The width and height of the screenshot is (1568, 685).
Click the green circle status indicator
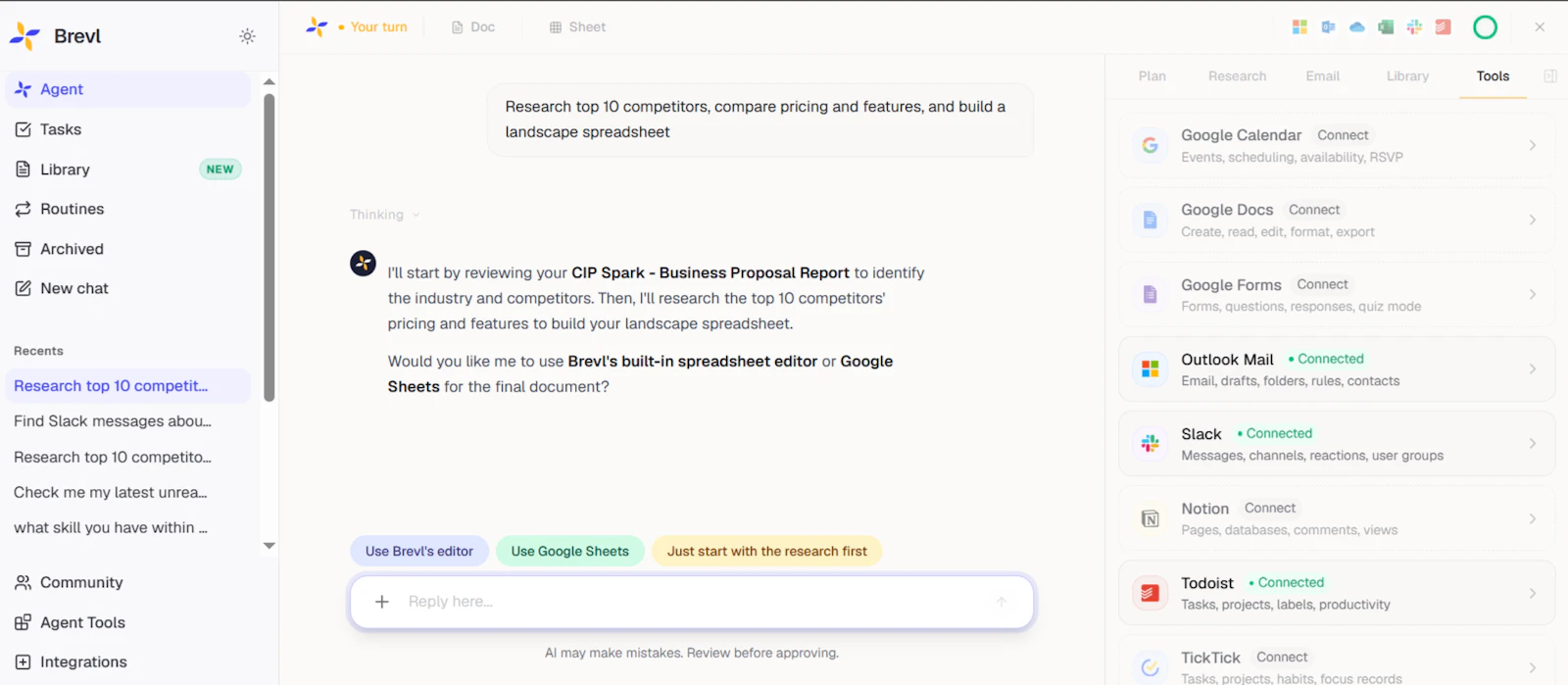click(x=1486, y=27)
